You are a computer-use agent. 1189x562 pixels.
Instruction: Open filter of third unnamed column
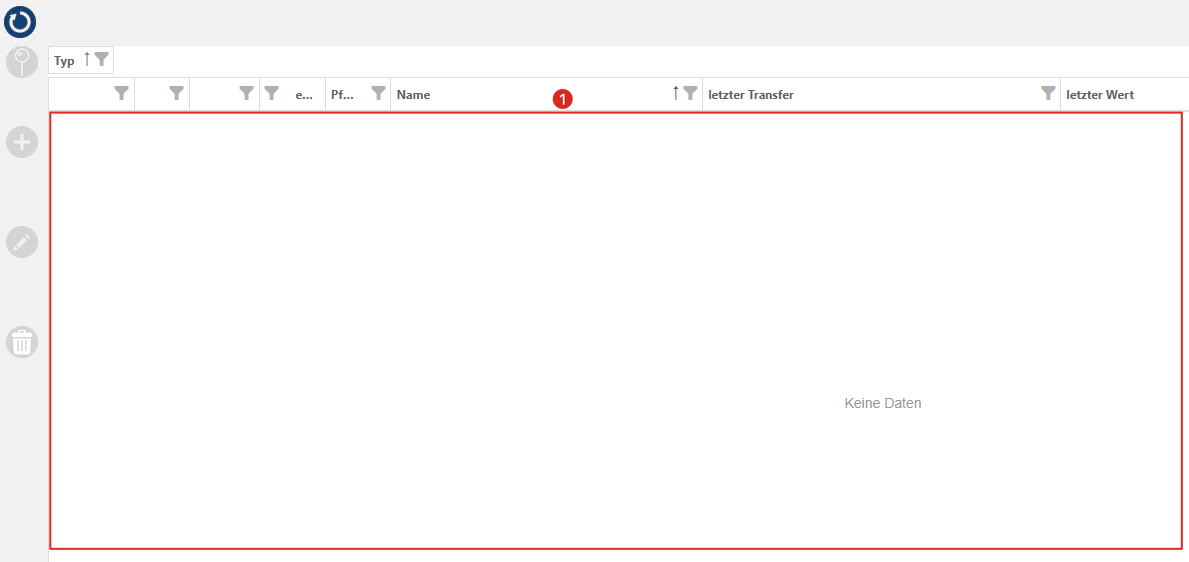click(x=247, y=94)
